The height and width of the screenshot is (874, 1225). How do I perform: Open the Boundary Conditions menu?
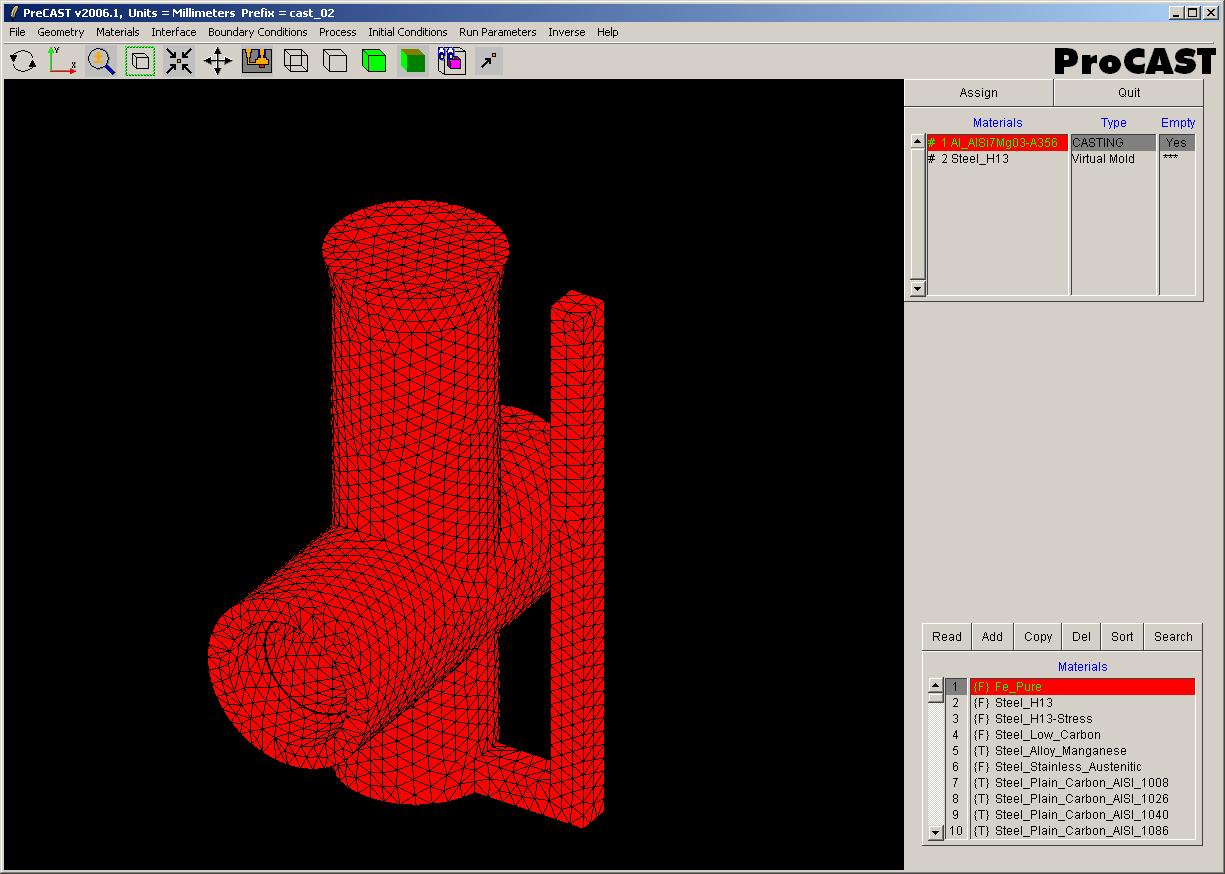(258, 32)
